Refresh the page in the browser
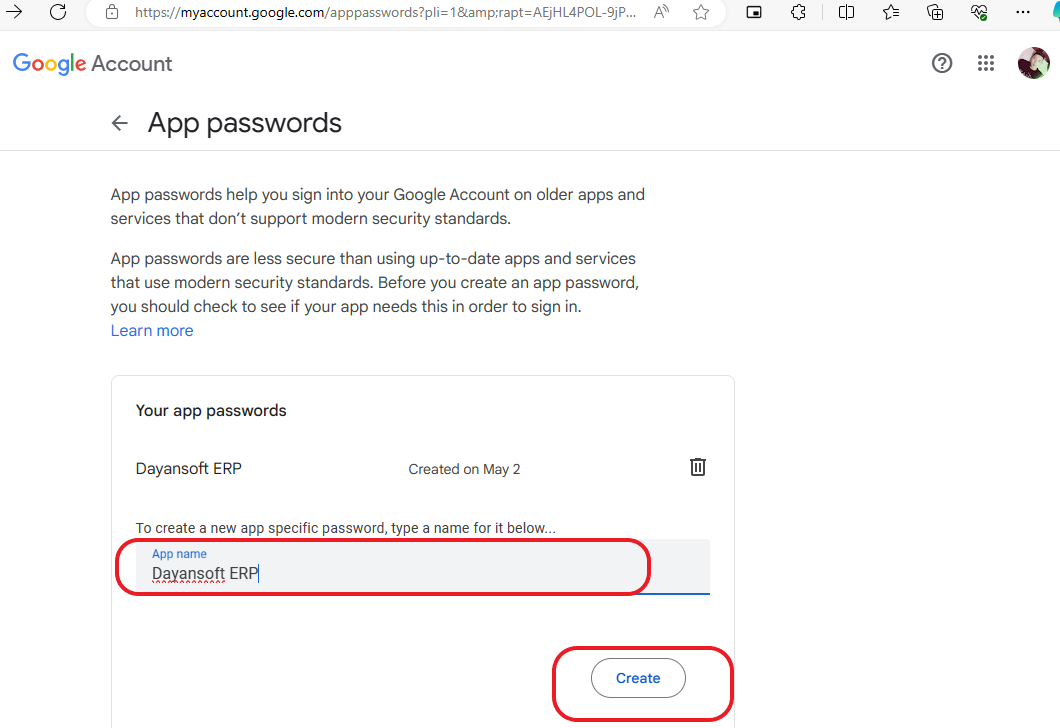 pos(58,12)
